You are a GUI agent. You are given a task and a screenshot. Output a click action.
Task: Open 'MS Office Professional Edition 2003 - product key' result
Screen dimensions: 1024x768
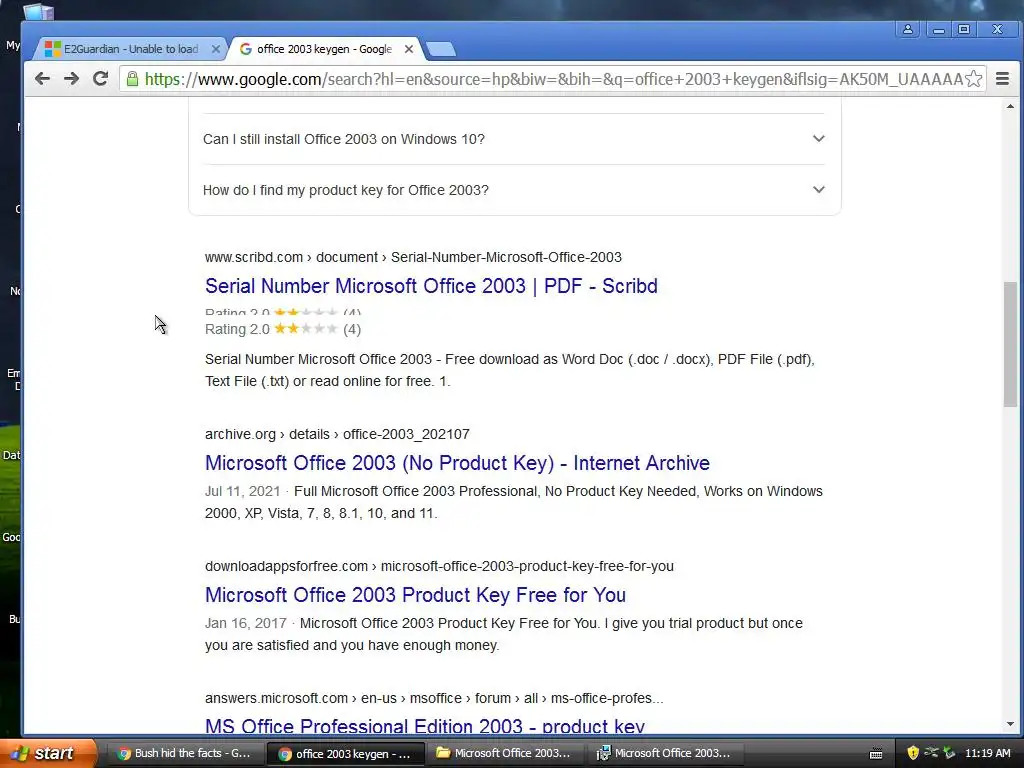(x=424, y=726)
